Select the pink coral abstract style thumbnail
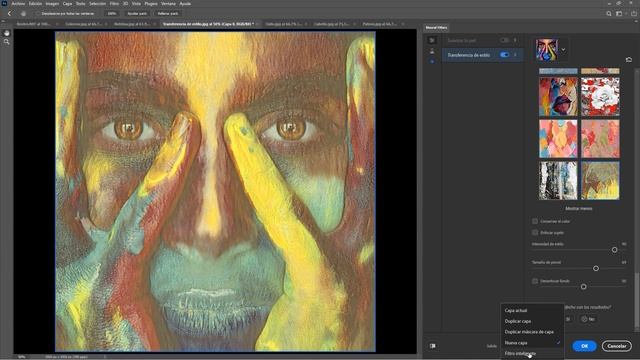This screenshot has width=640, height=360. (600, 139)
